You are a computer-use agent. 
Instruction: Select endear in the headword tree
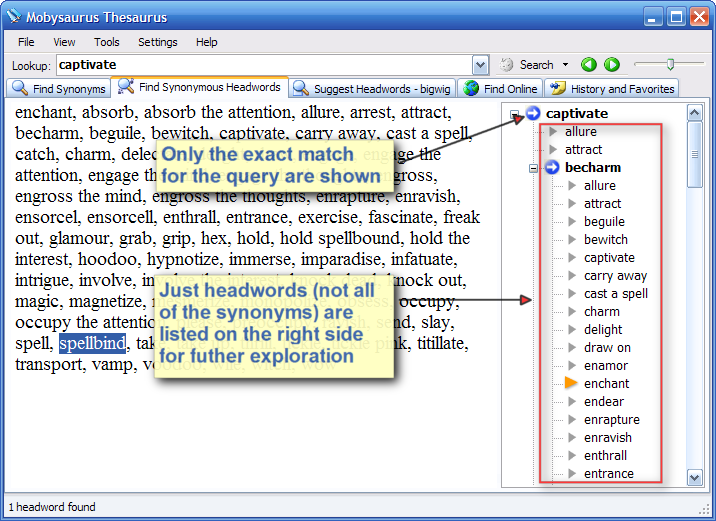(x=604, y=401)
